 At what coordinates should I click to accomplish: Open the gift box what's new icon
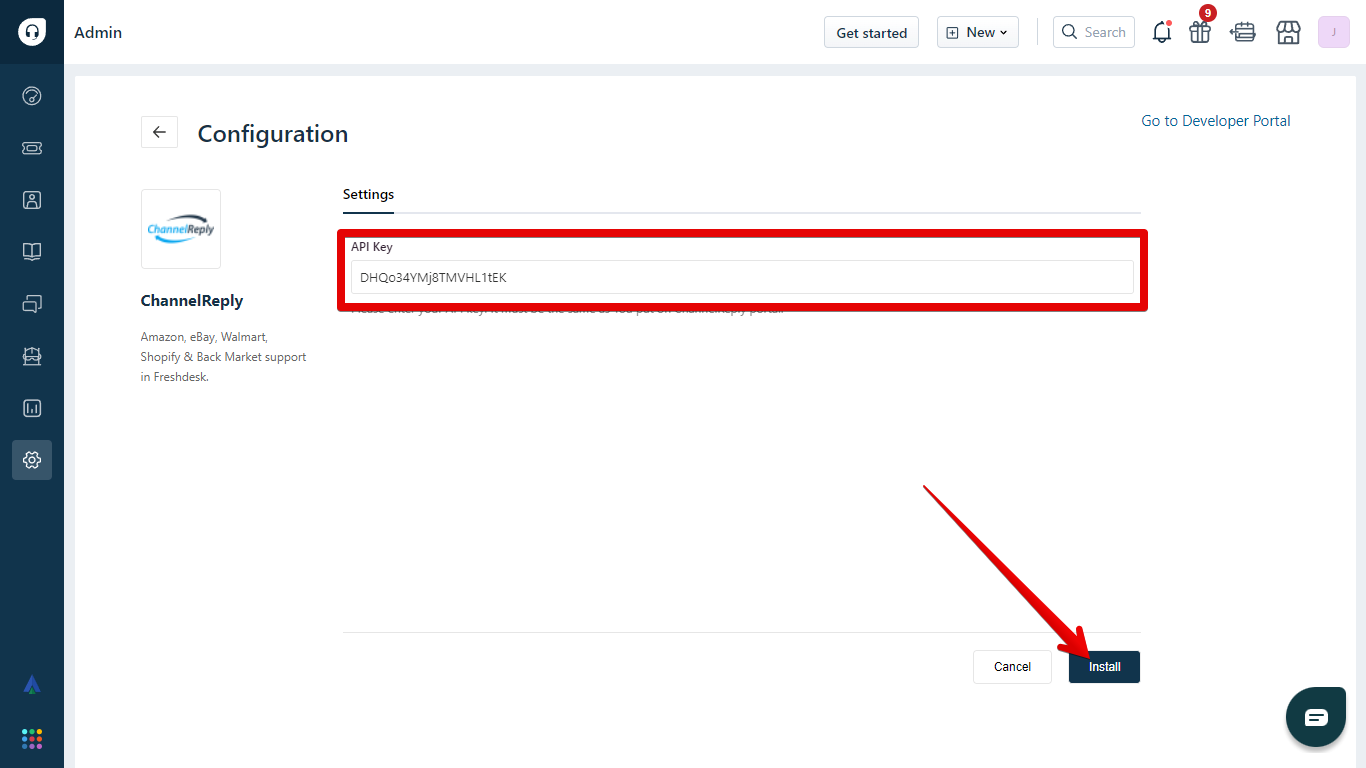[1200, 32]
